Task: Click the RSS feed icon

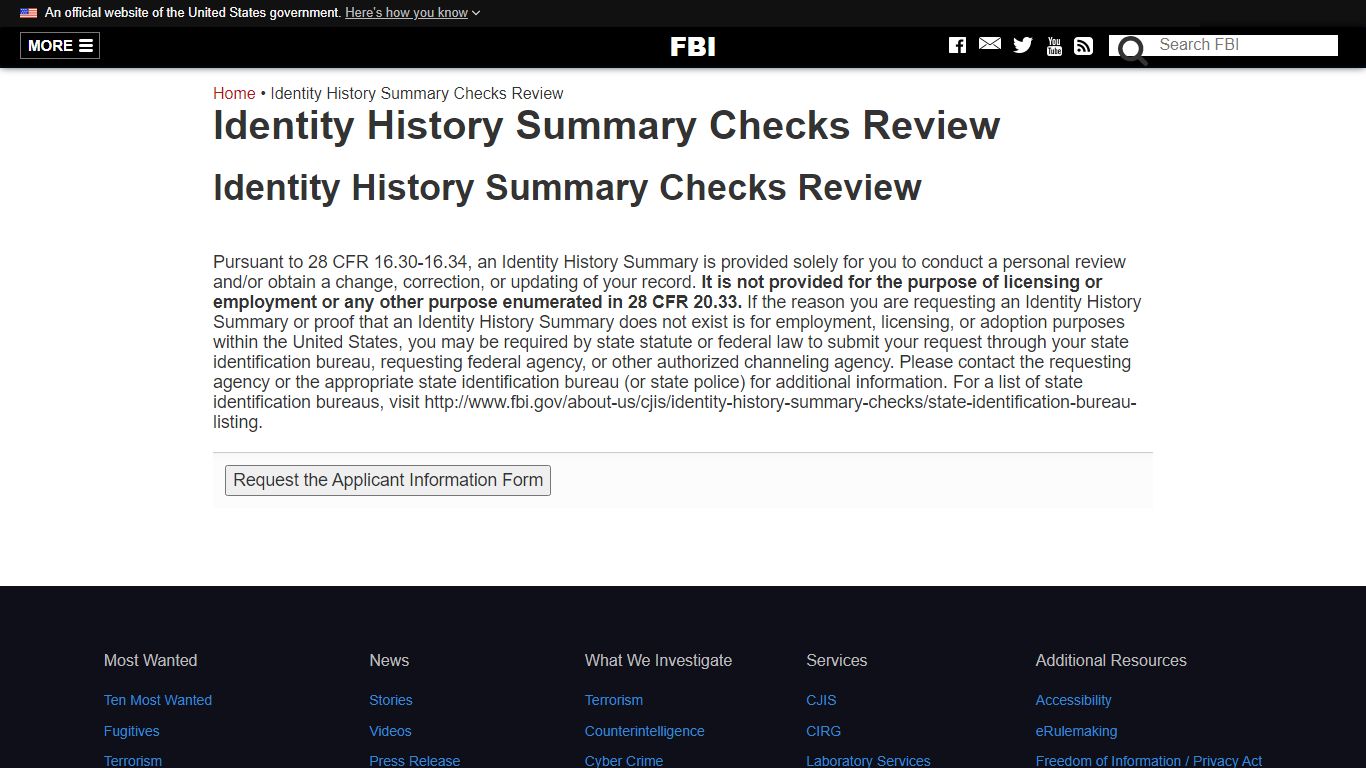Action: coord(1083,46)
